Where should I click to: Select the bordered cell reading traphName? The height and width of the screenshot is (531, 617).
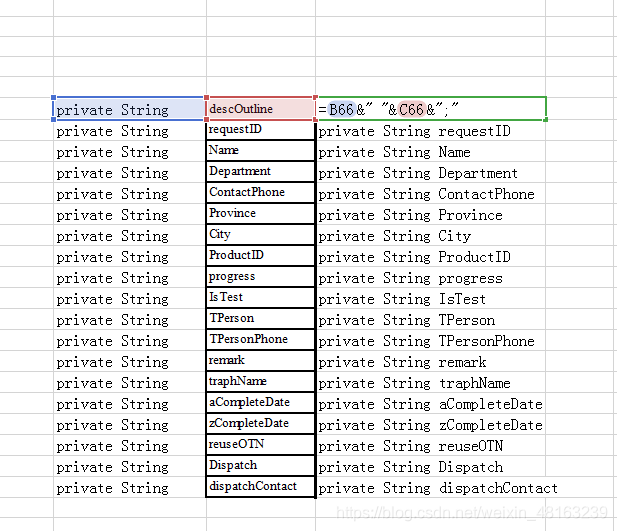[260, 381]
